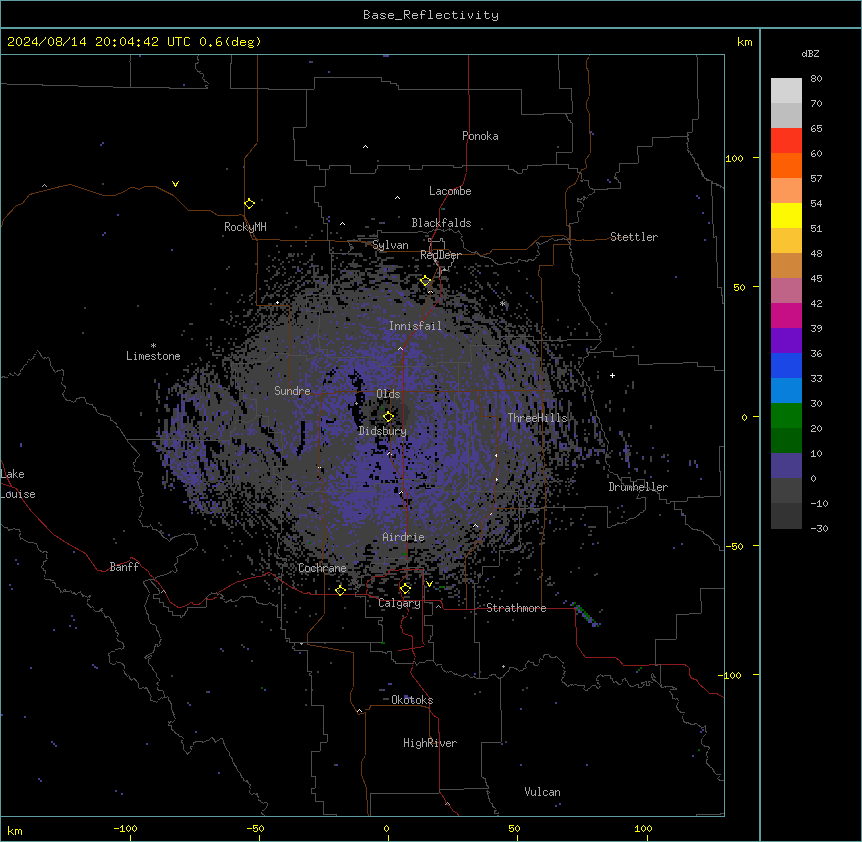Select the 39 dBZ purple color swatch
The width and height of the screenshot is (862, 842).
click(786, 340)
